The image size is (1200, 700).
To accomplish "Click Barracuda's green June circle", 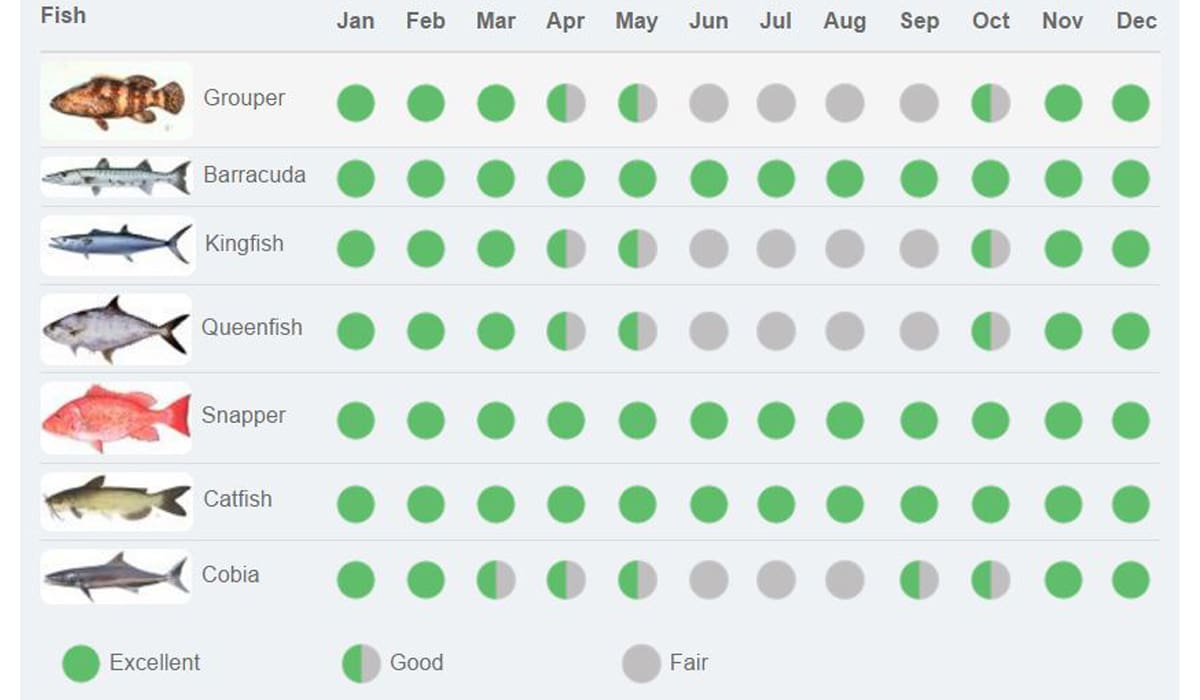I will click(x=708, y=179).
